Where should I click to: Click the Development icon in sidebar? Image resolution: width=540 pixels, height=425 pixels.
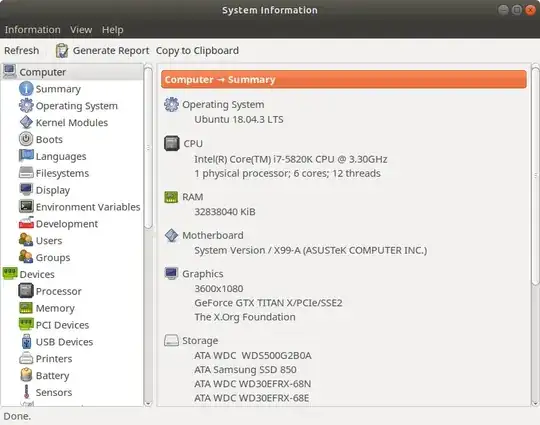pyautogui.click(x=26, y=223)
